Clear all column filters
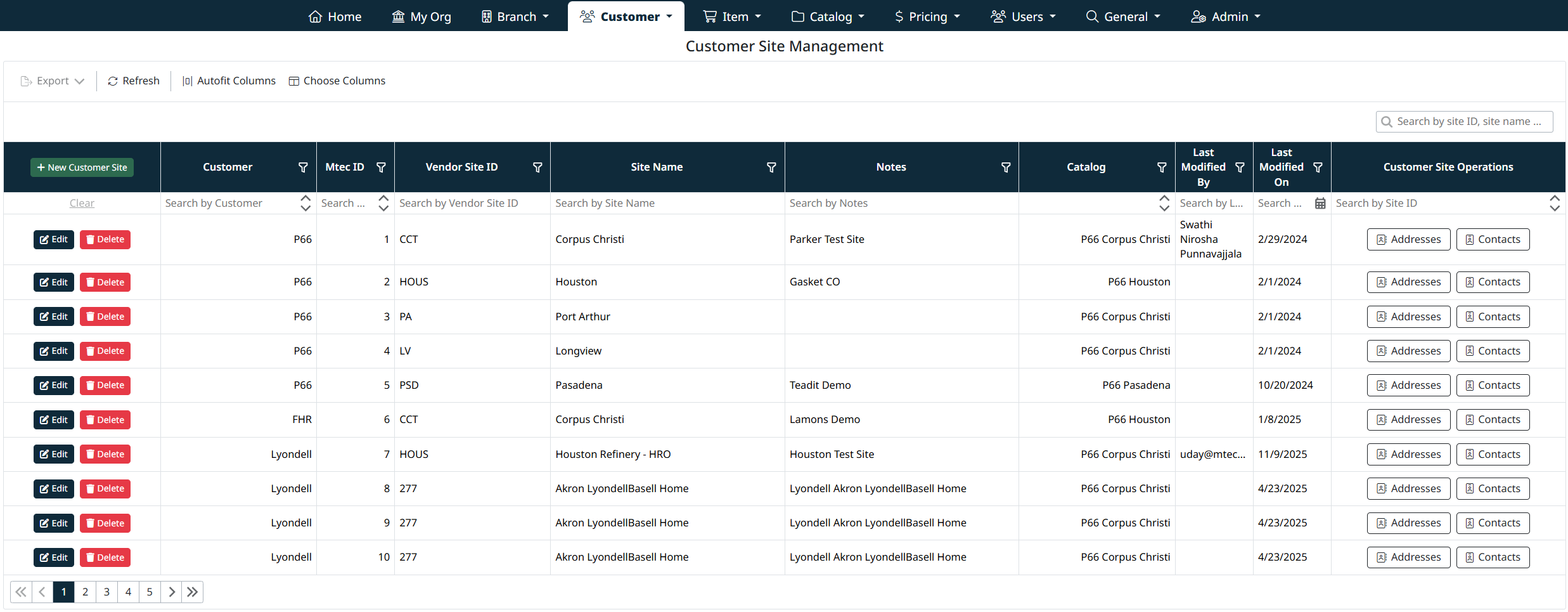1568x612 pixels. coord(82,204)
